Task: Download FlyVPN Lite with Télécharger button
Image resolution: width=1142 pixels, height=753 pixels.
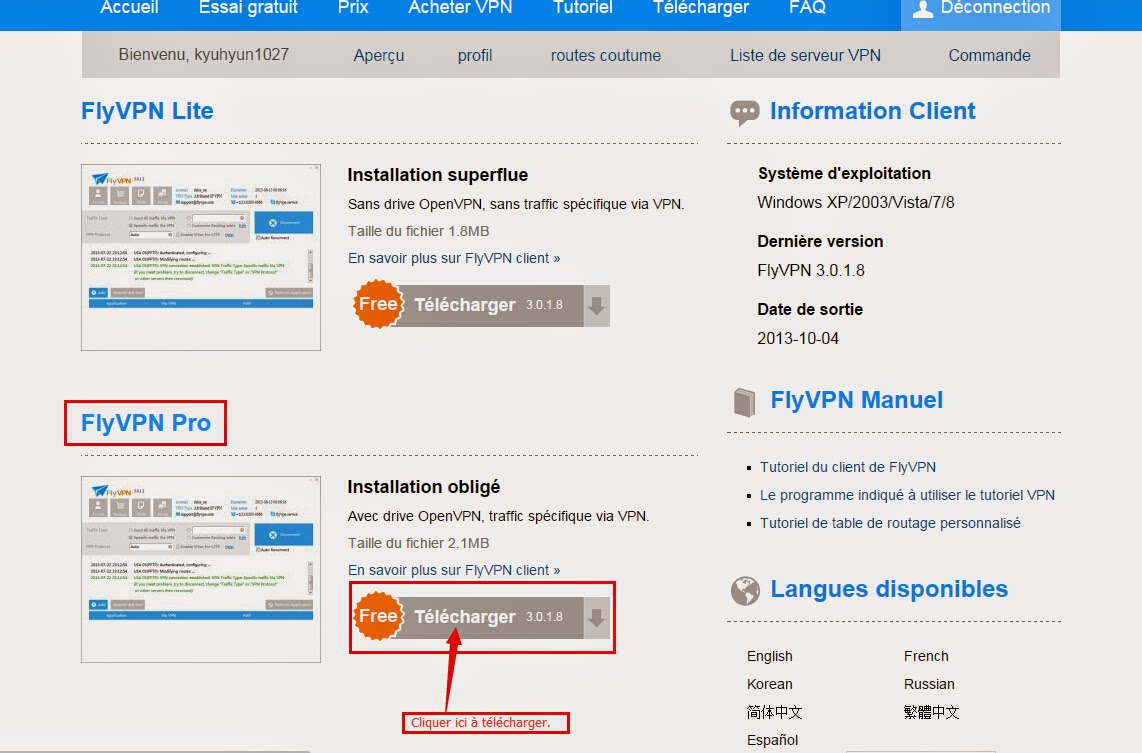Action: click(x=481, y=305)
